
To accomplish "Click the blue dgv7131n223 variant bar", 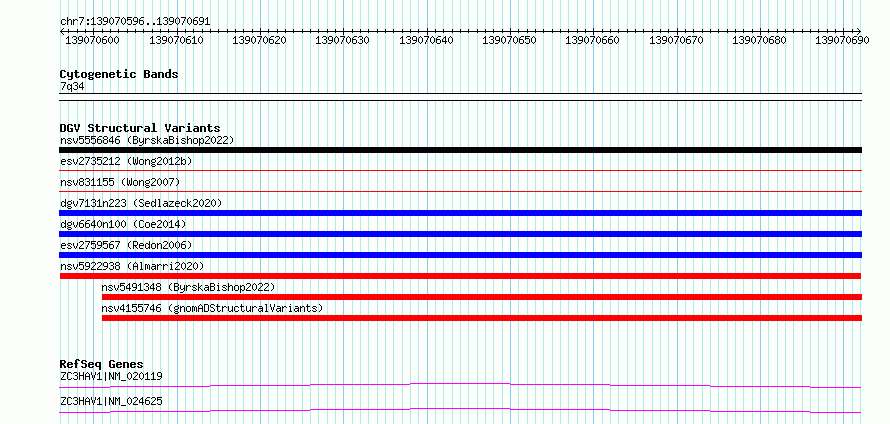I will [x=460, y=213].
